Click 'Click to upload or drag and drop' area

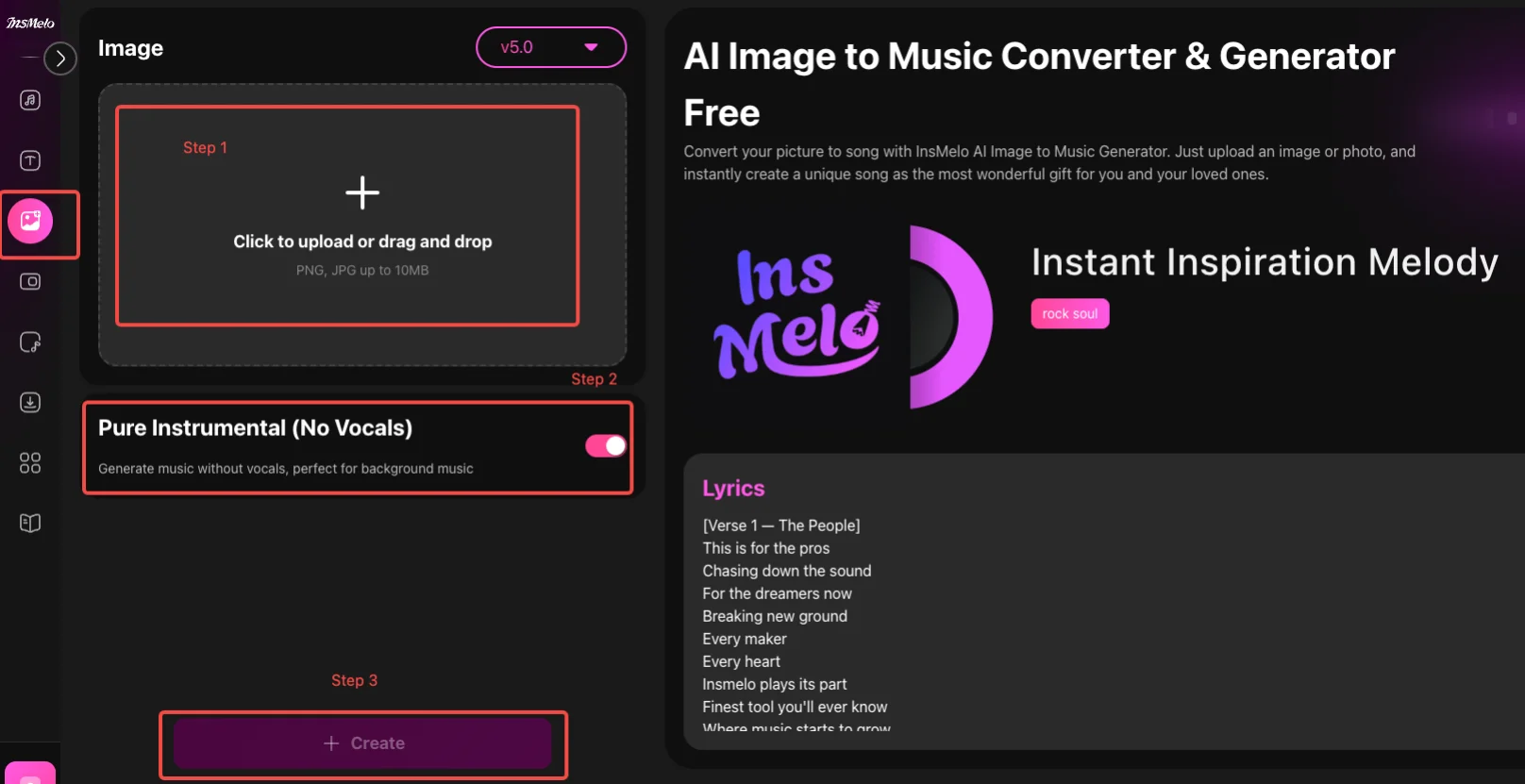point(362,242)
